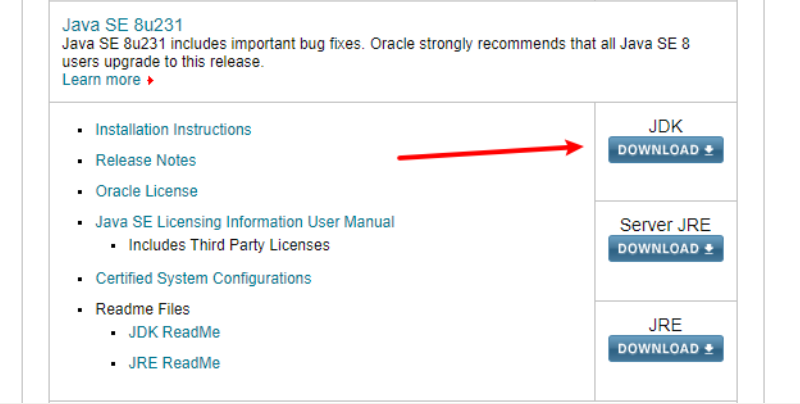
Task: Open the Certified System Configurations link
Action: pyautogui.click(x=203, y=279)
